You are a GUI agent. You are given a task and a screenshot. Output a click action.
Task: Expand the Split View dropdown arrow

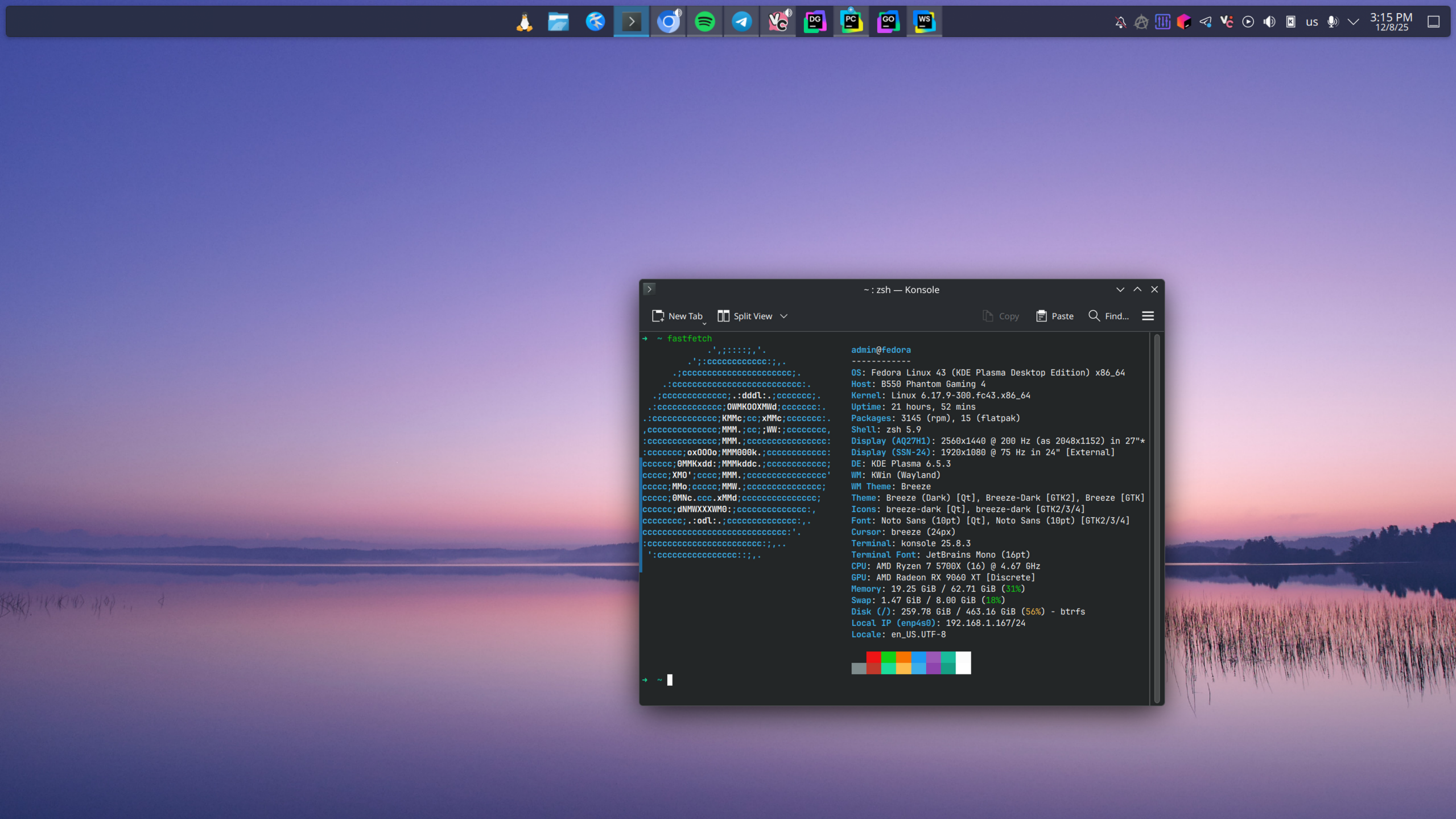tap(783, 316)
